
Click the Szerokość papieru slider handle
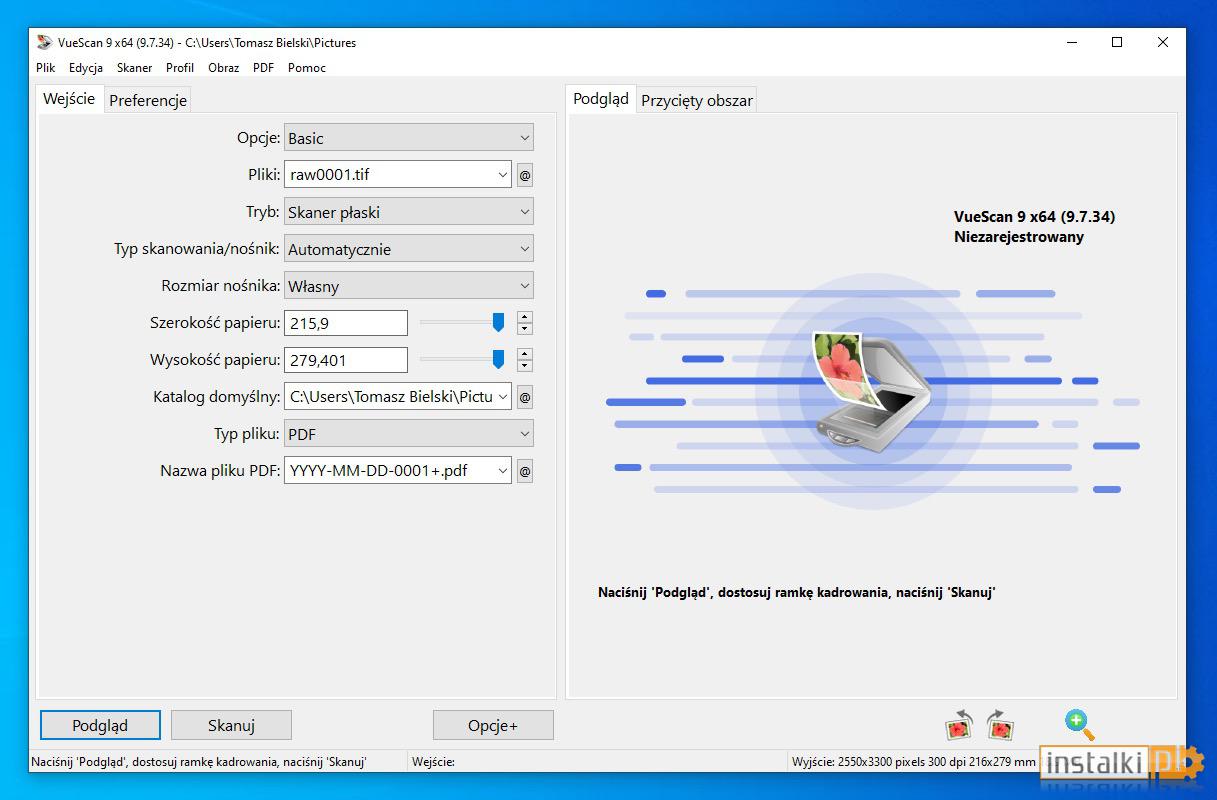(498, 322)
